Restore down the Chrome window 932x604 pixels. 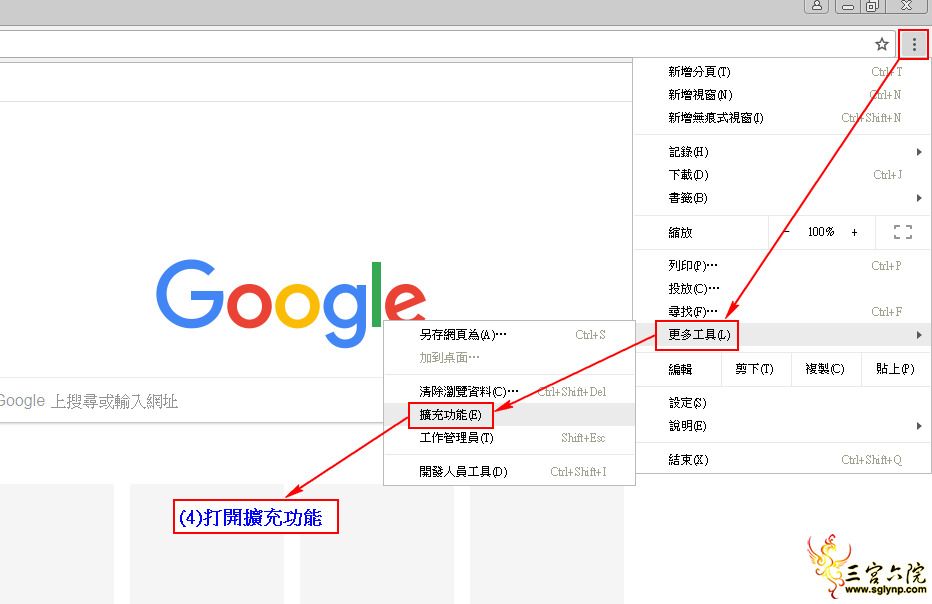coord(872,5)
